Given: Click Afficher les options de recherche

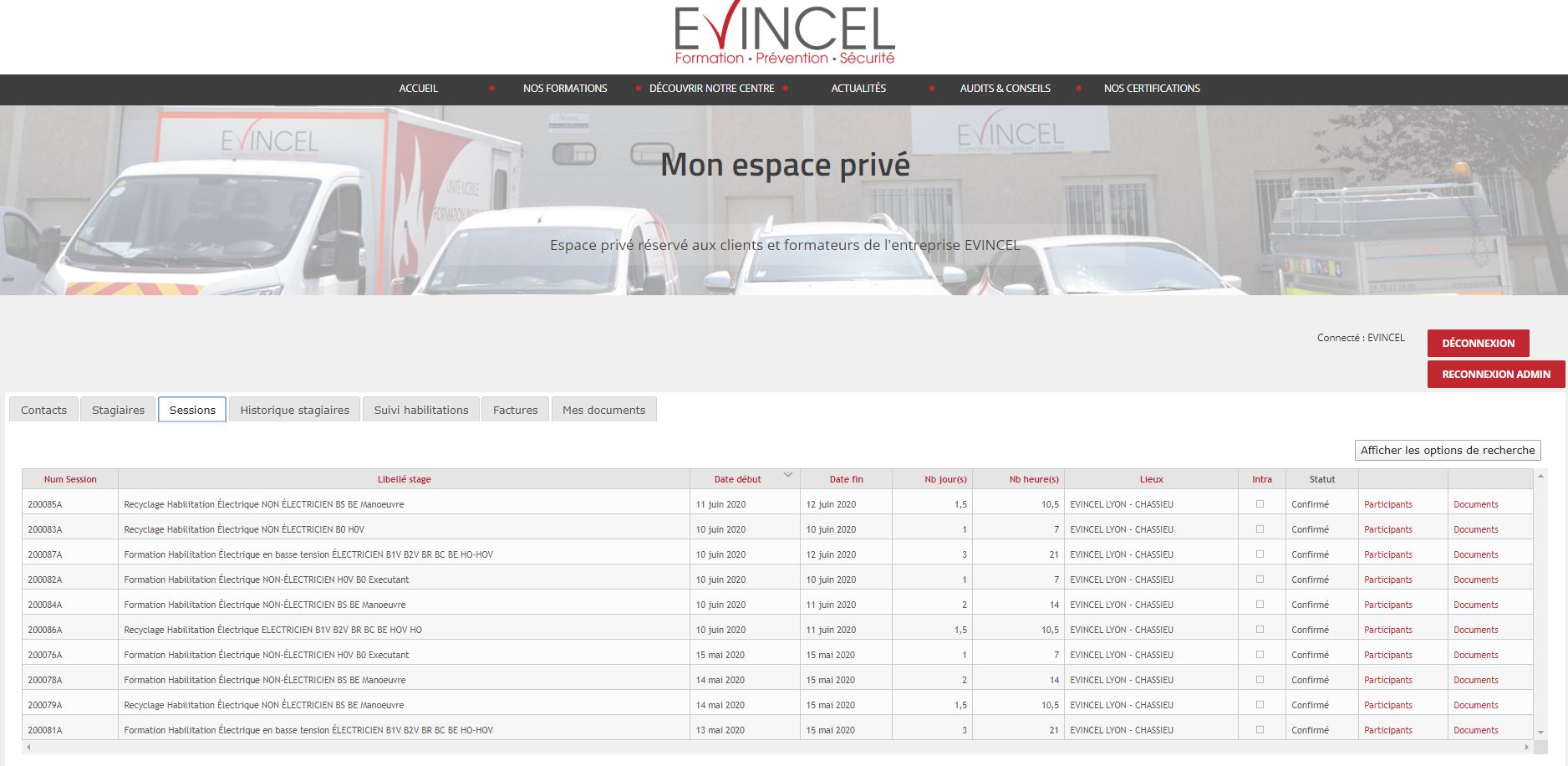Looking at the screenshot, I should pos(1448,450).
